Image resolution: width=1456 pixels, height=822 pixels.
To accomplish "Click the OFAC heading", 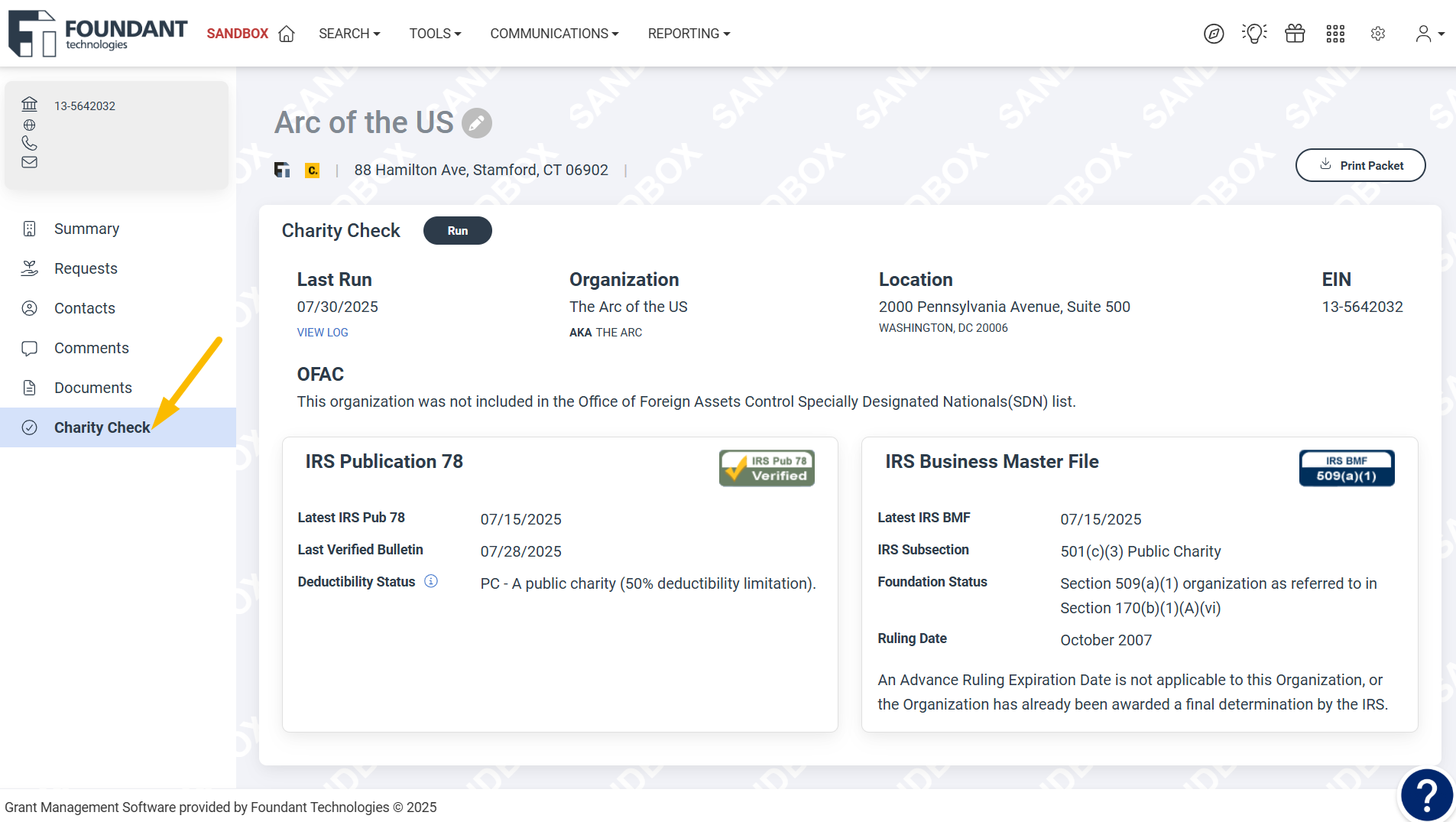I will coord(320,374).
